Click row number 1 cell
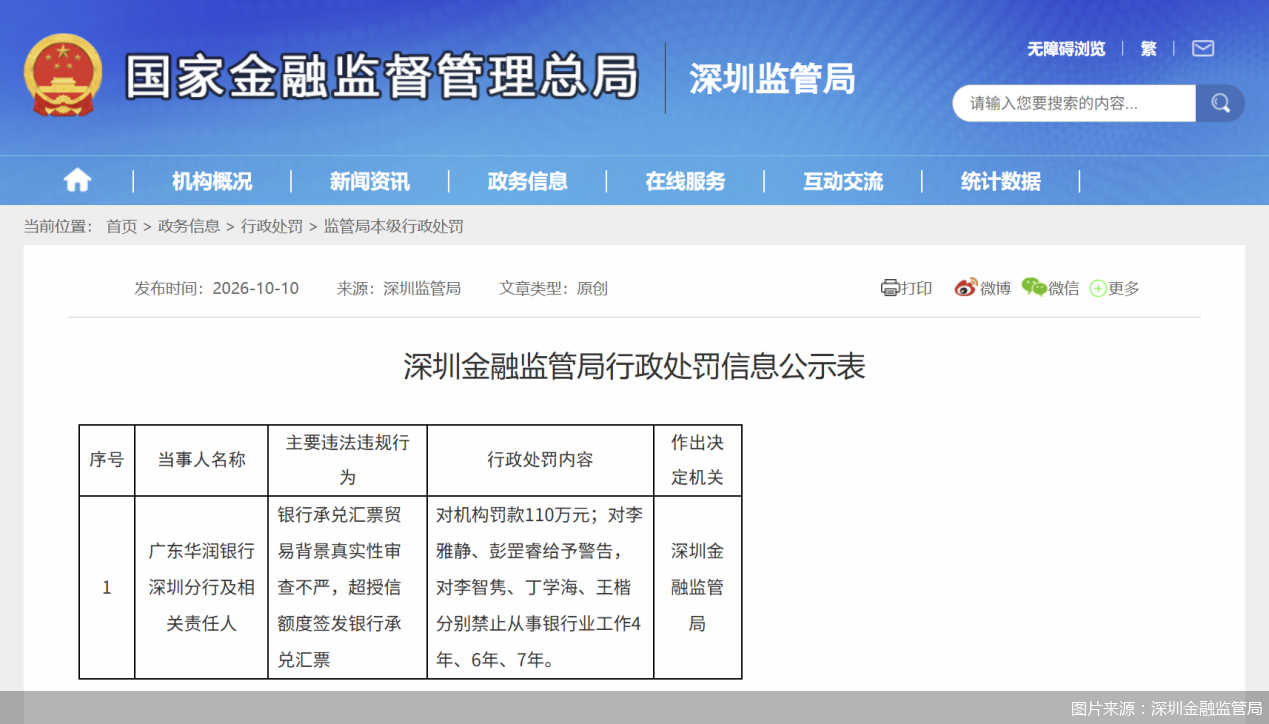 [107, 587]
